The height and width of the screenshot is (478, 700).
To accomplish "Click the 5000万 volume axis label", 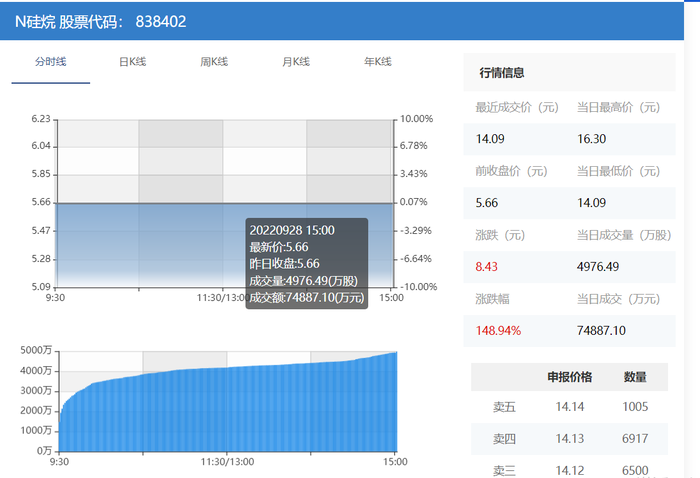I will click(x=36, y=350).
